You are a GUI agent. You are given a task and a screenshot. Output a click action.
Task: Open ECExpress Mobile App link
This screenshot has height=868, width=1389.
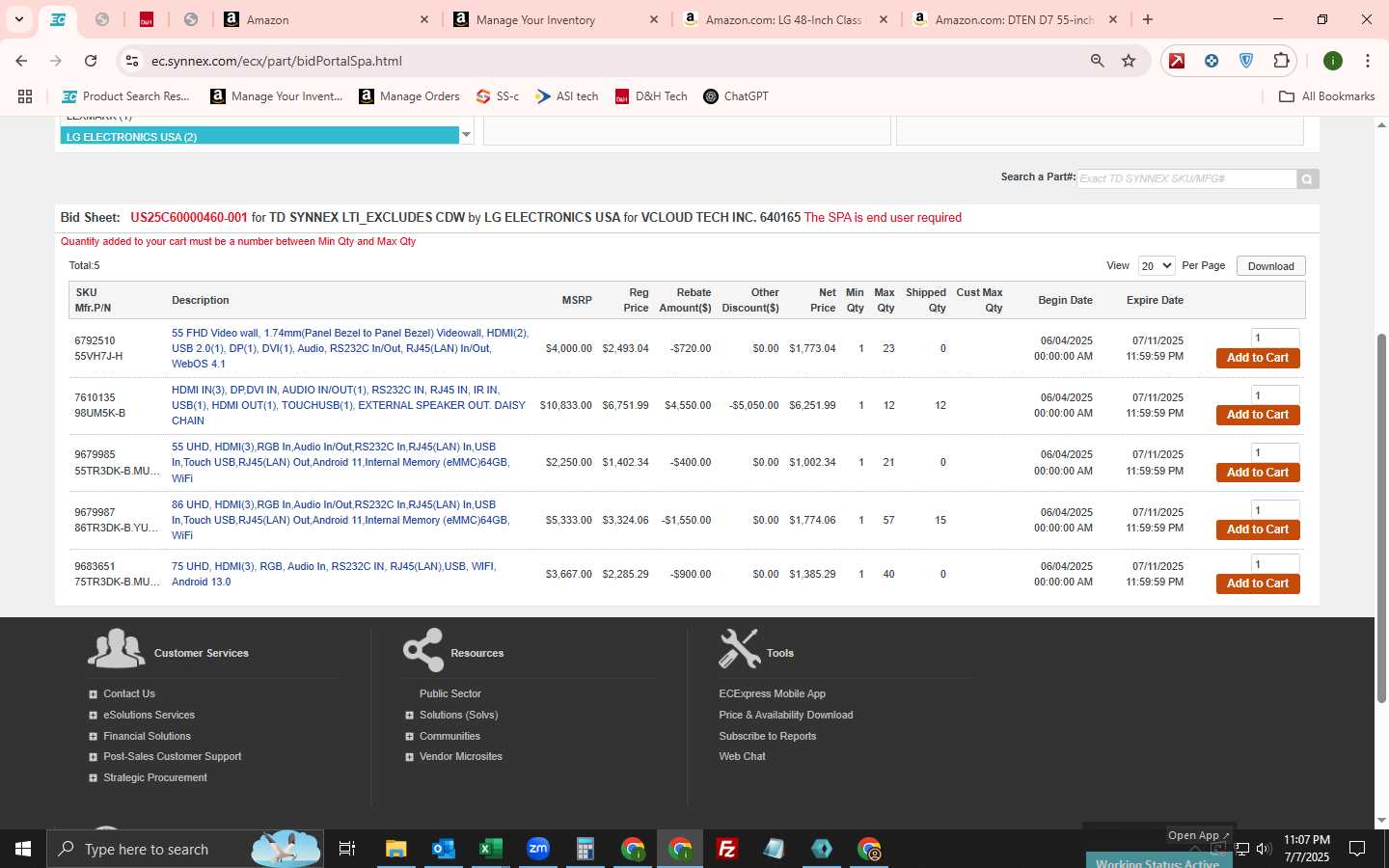tap(772, 694)
